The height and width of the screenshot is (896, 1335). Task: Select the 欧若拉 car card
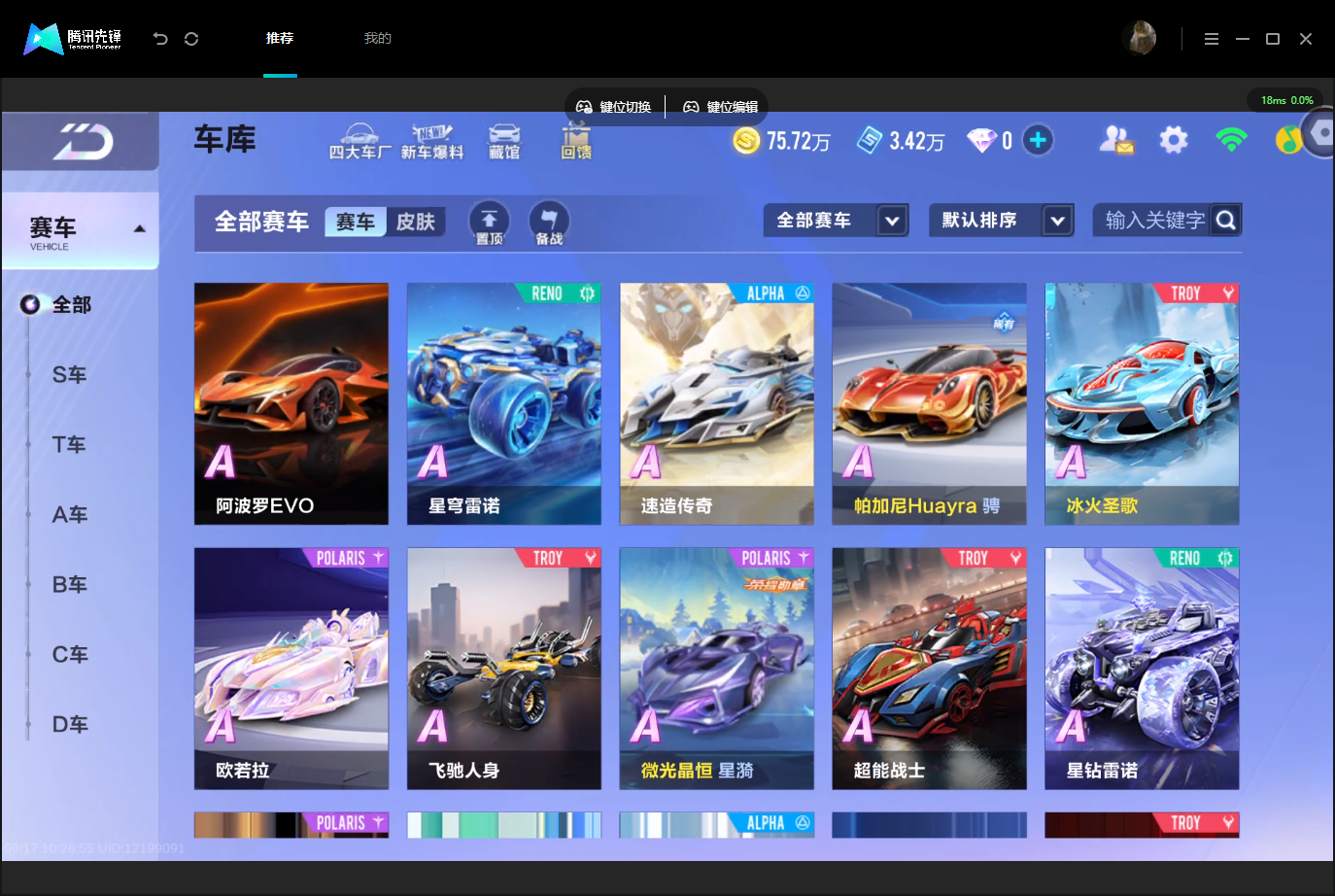click(x=291, y=669)
